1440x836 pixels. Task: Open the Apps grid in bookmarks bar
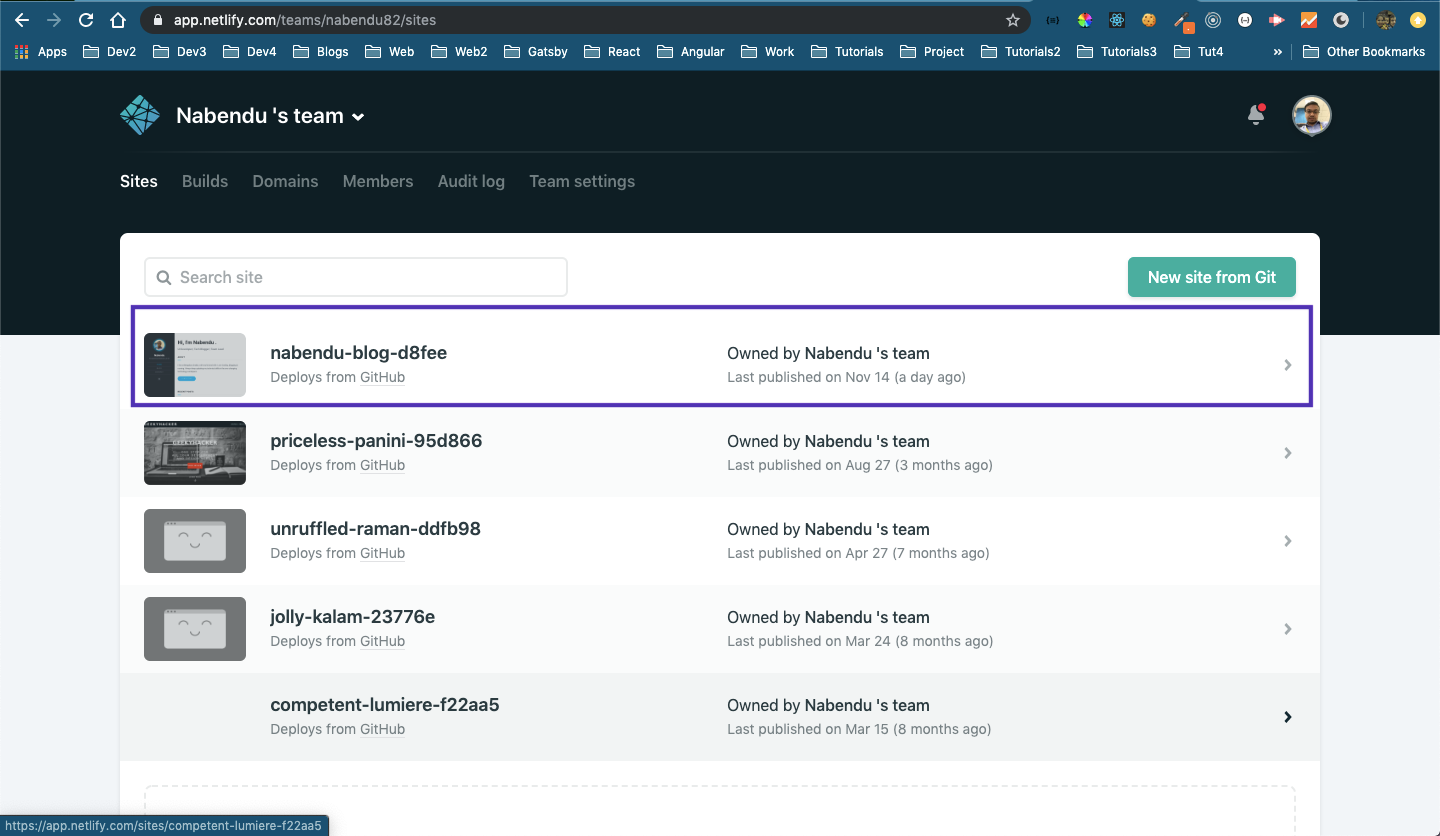pyautogui.click(x=41, y=52)
